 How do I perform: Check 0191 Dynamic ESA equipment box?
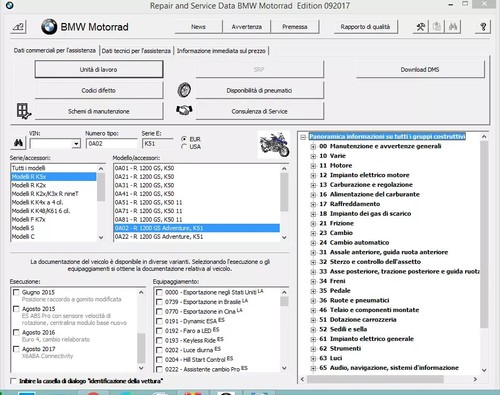[x=159, y=321]
